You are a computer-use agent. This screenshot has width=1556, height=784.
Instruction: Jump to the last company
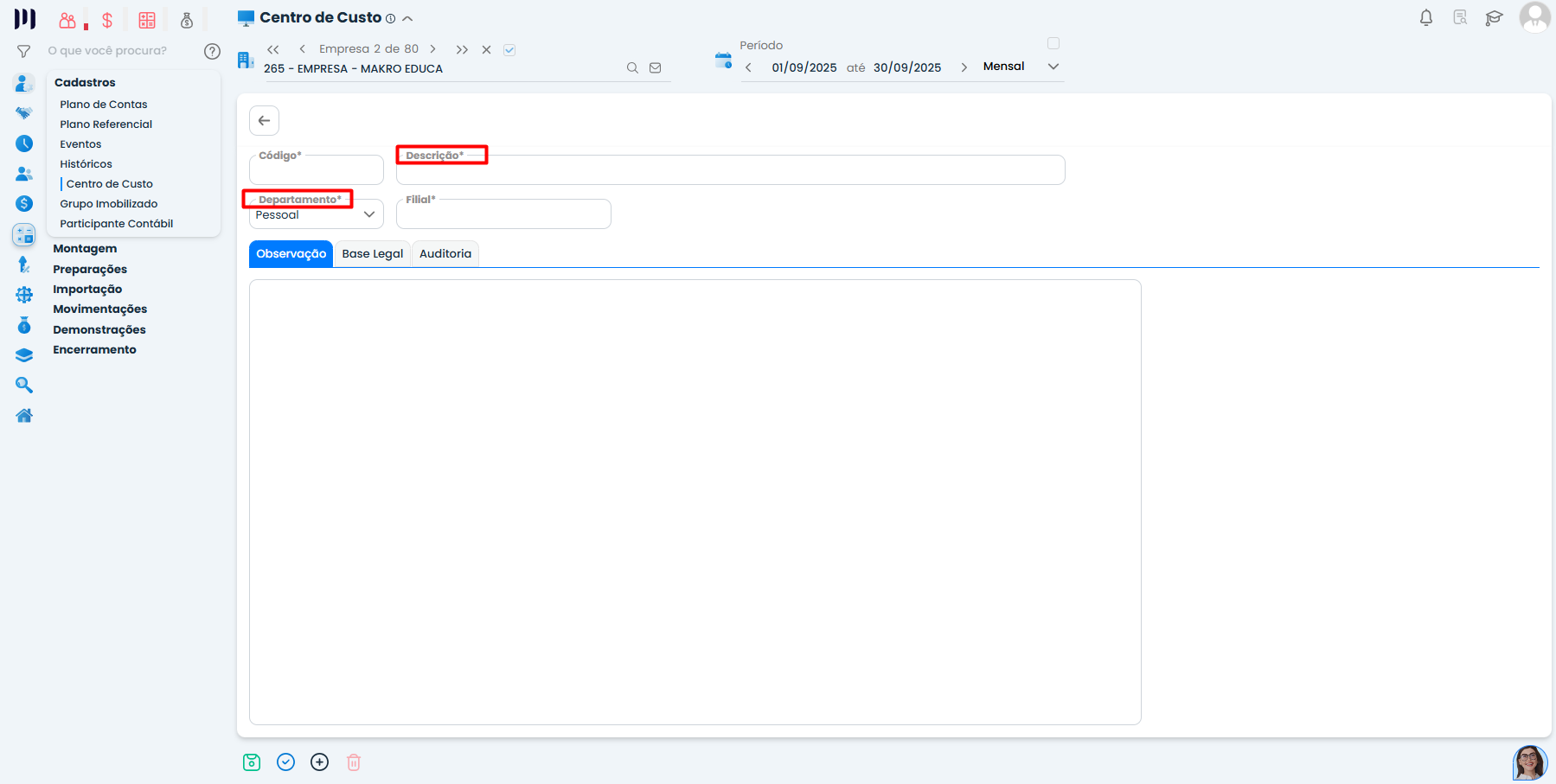tap(462, 50)
